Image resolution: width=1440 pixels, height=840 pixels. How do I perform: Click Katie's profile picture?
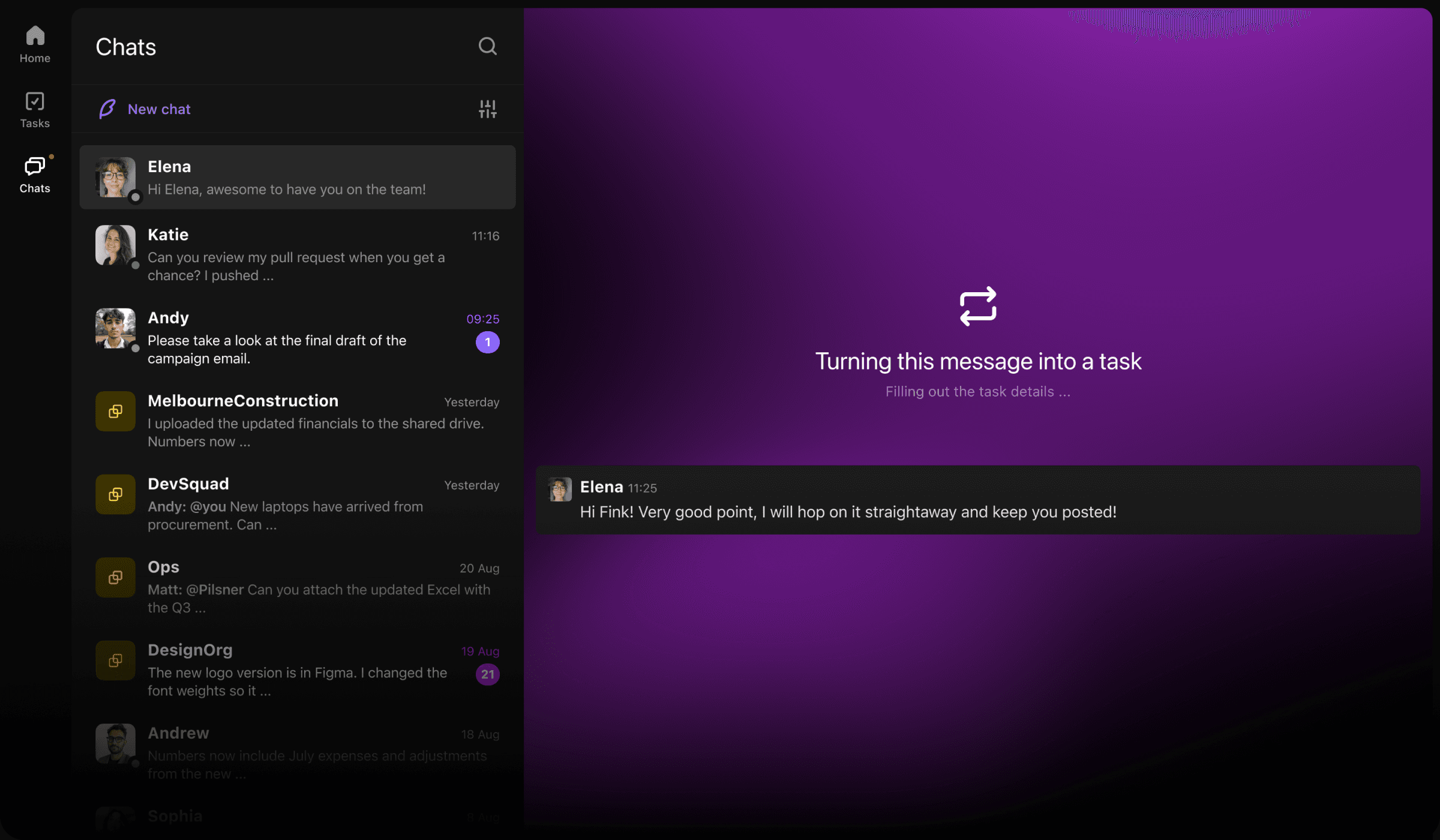[x=115, y=245]
